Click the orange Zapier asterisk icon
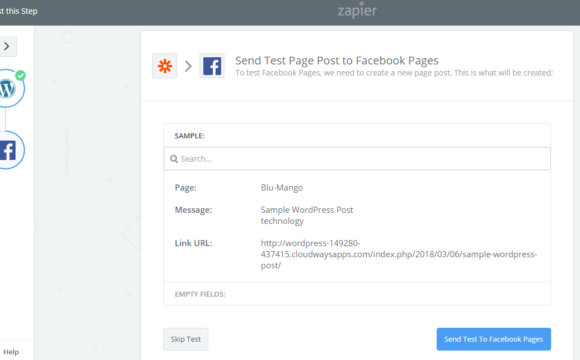This screenshot has height=360, width=580. (x=165, y=66)
